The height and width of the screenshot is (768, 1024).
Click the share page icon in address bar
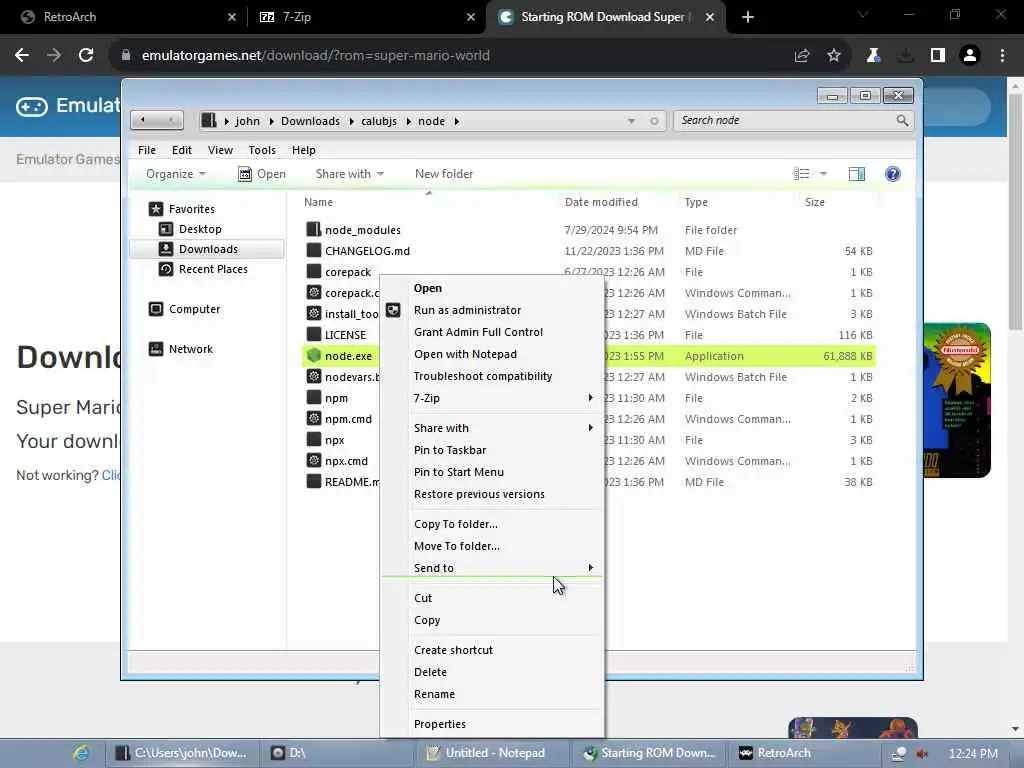pyautogui.click(x=802, y=56)
